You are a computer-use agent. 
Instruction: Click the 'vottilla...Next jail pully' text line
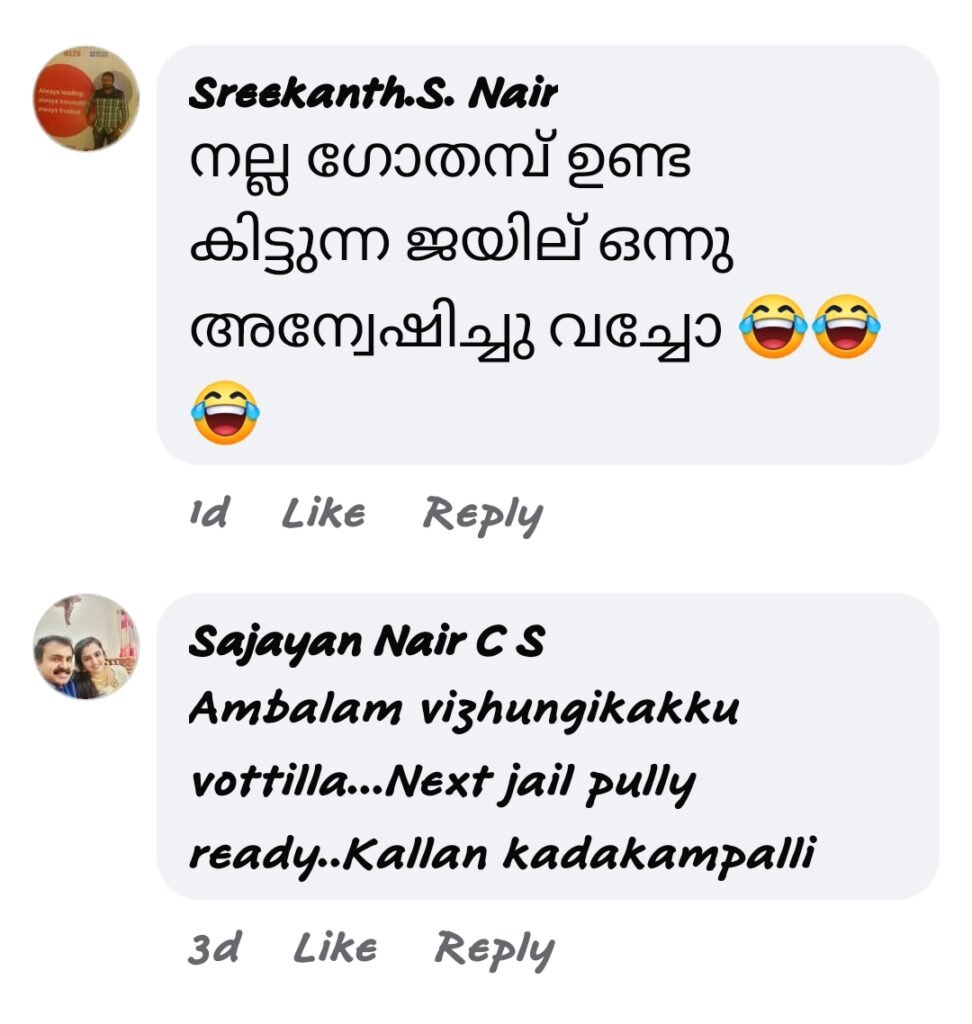(x=442, y=784)
